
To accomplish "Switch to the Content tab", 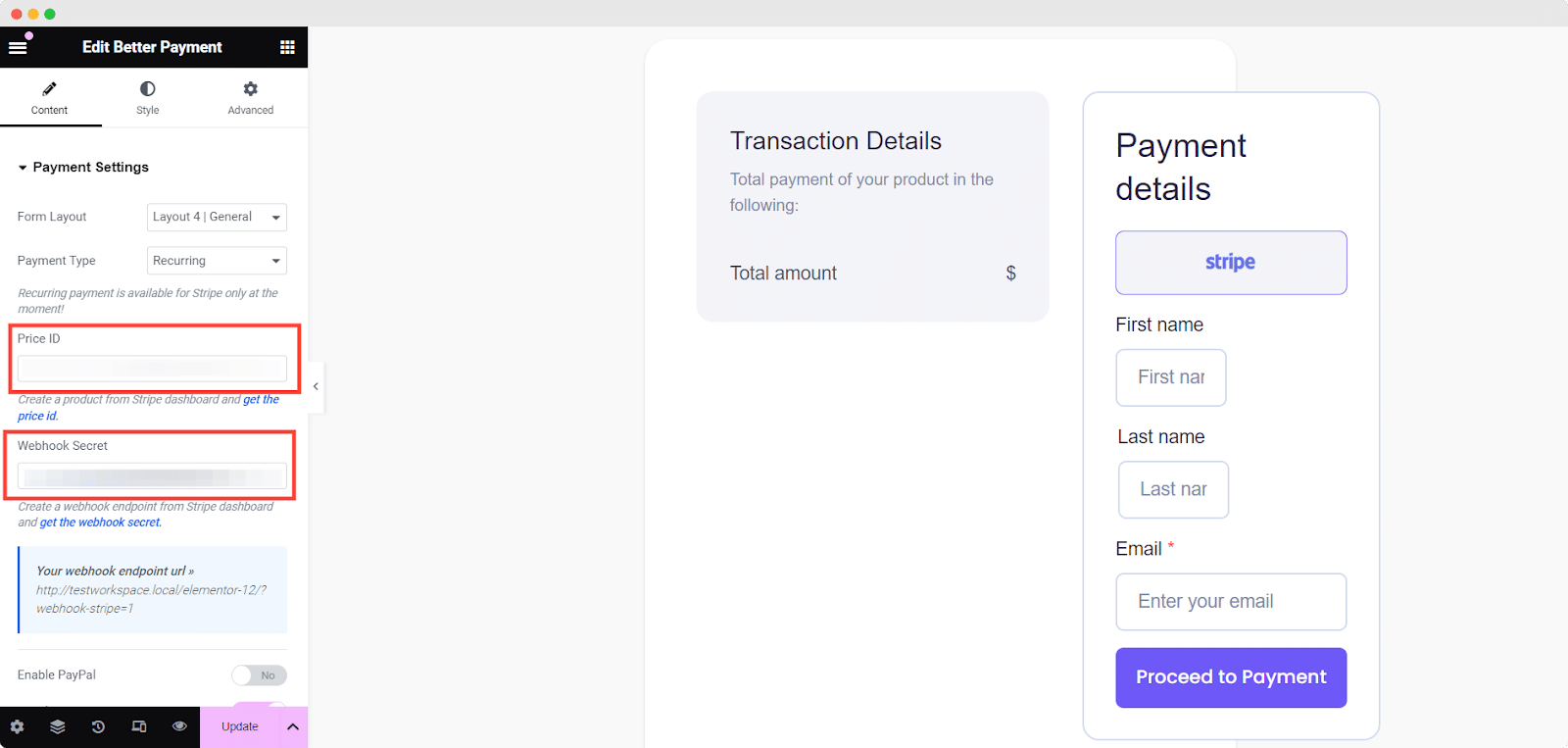I will (x=50, y=97).
